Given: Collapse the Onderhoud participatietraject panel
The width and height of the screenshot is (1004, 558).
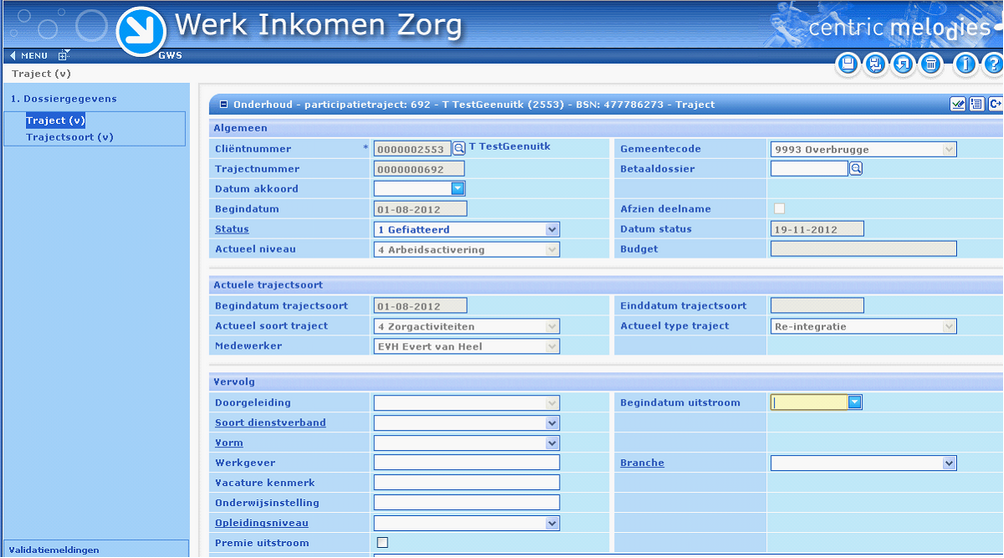Looking at the screenshot, I should (223, 104).
